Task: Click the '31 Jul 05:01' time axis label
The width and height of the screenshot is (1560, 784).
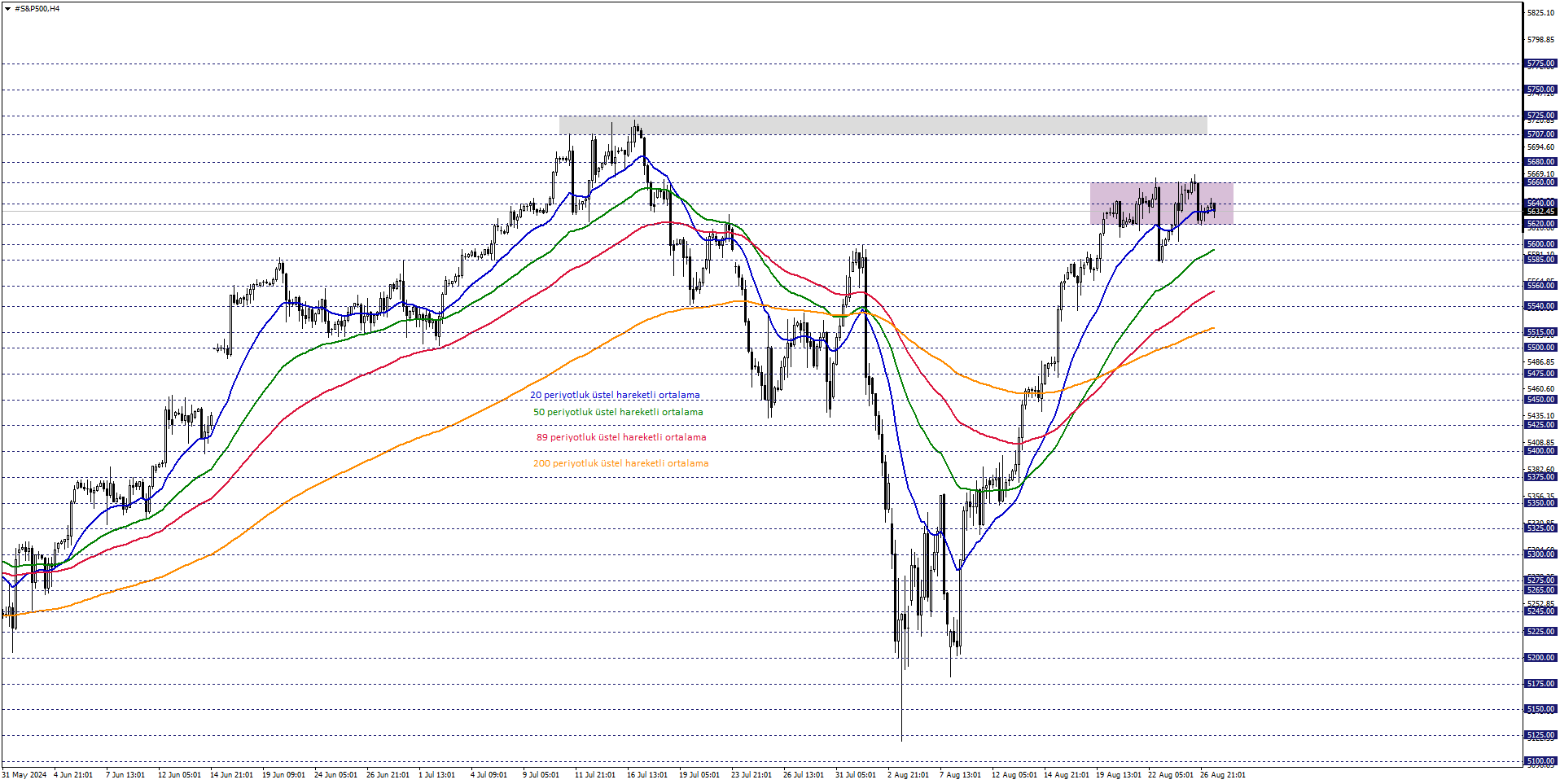Action: coord(856,775)
